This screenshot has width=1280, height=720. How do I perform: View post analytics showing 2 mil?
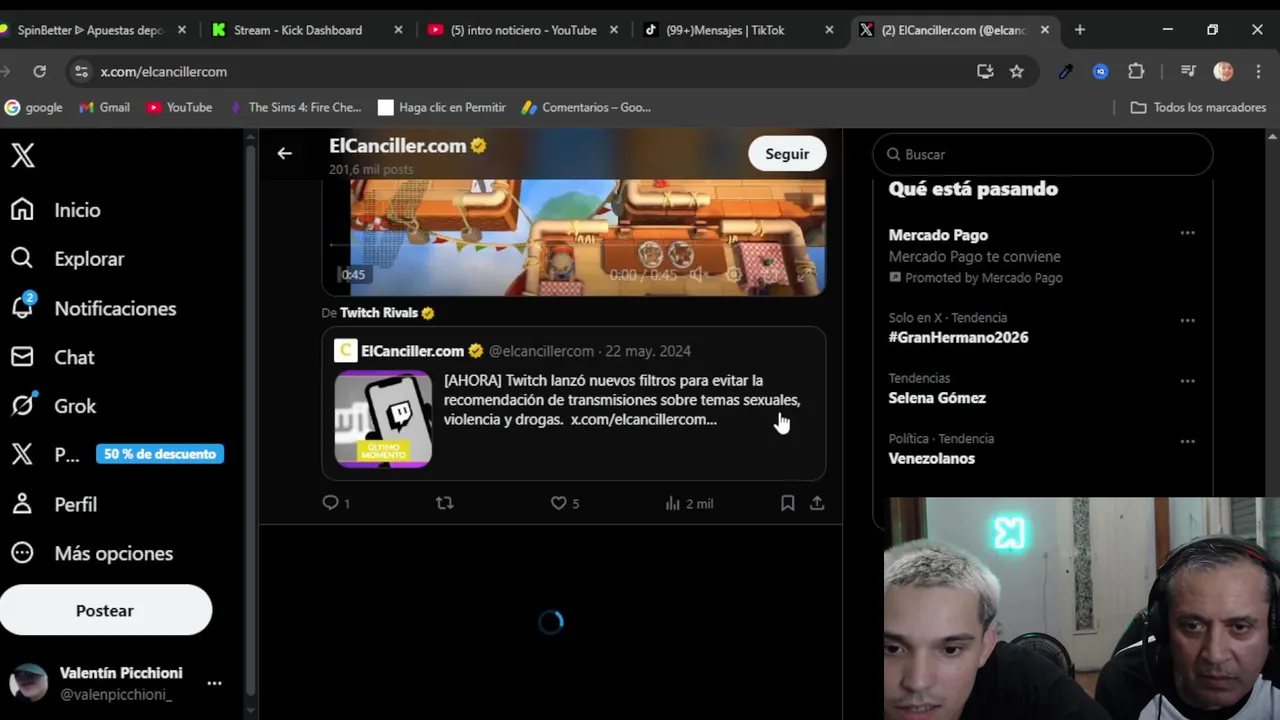click(x=689, y=503)
